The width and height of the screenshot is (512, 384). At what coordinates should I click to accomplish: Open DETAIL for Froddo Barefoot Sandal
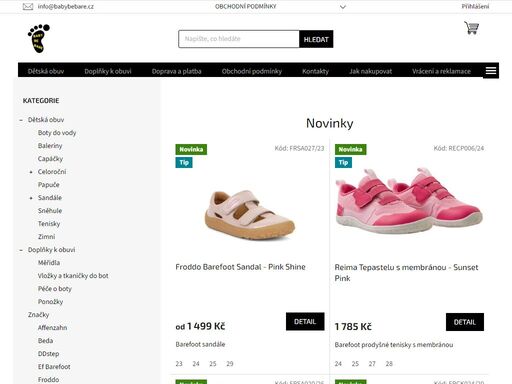pos(305,321)
